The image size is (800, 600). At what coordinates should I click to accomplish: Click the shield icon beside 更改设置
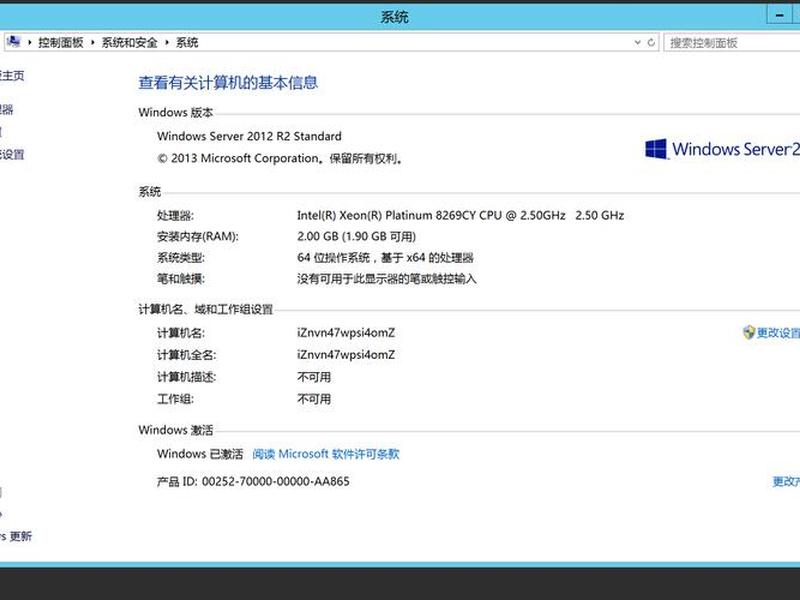tap(748, 333)
